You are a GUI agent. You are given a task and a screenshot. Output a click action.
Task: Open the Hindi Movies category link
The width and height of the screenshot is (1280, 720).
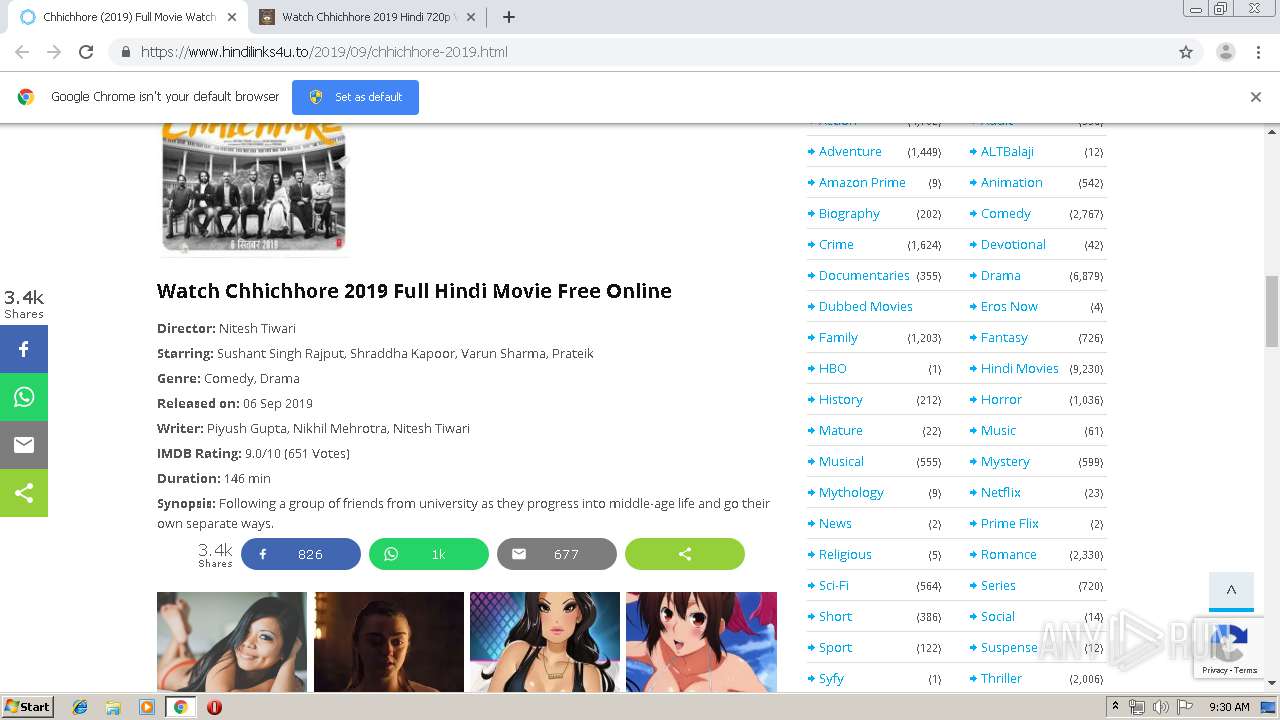[x=1020, y=368]
